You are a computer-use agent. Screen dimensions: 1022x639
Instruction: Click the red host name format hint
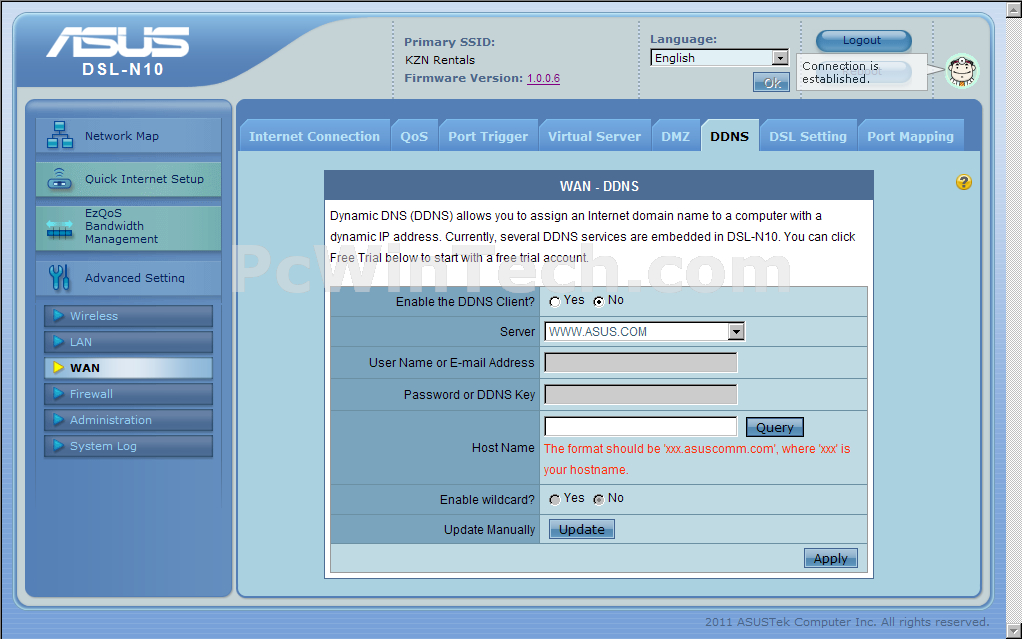point(697,459)
